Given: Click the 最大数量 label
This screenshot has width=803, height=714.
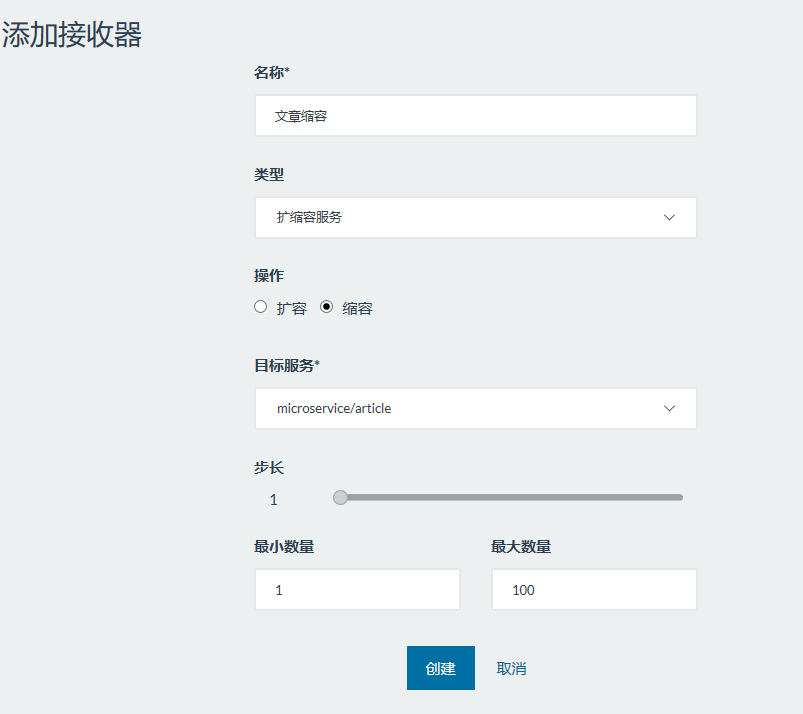Looking at the screenshot, I should point(521,547).
